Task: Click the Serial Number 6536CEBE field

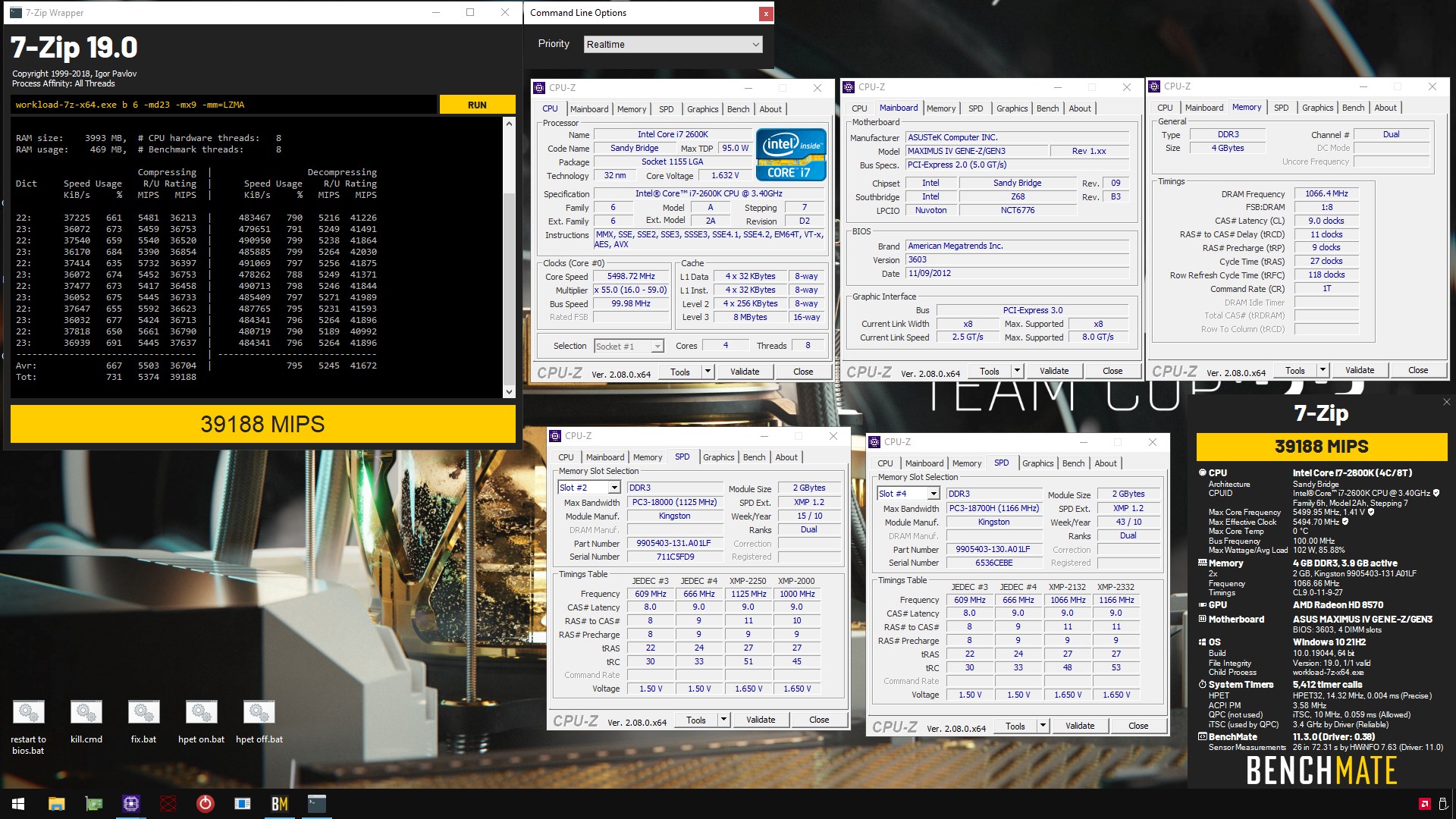Action: (x=993, y=563)
